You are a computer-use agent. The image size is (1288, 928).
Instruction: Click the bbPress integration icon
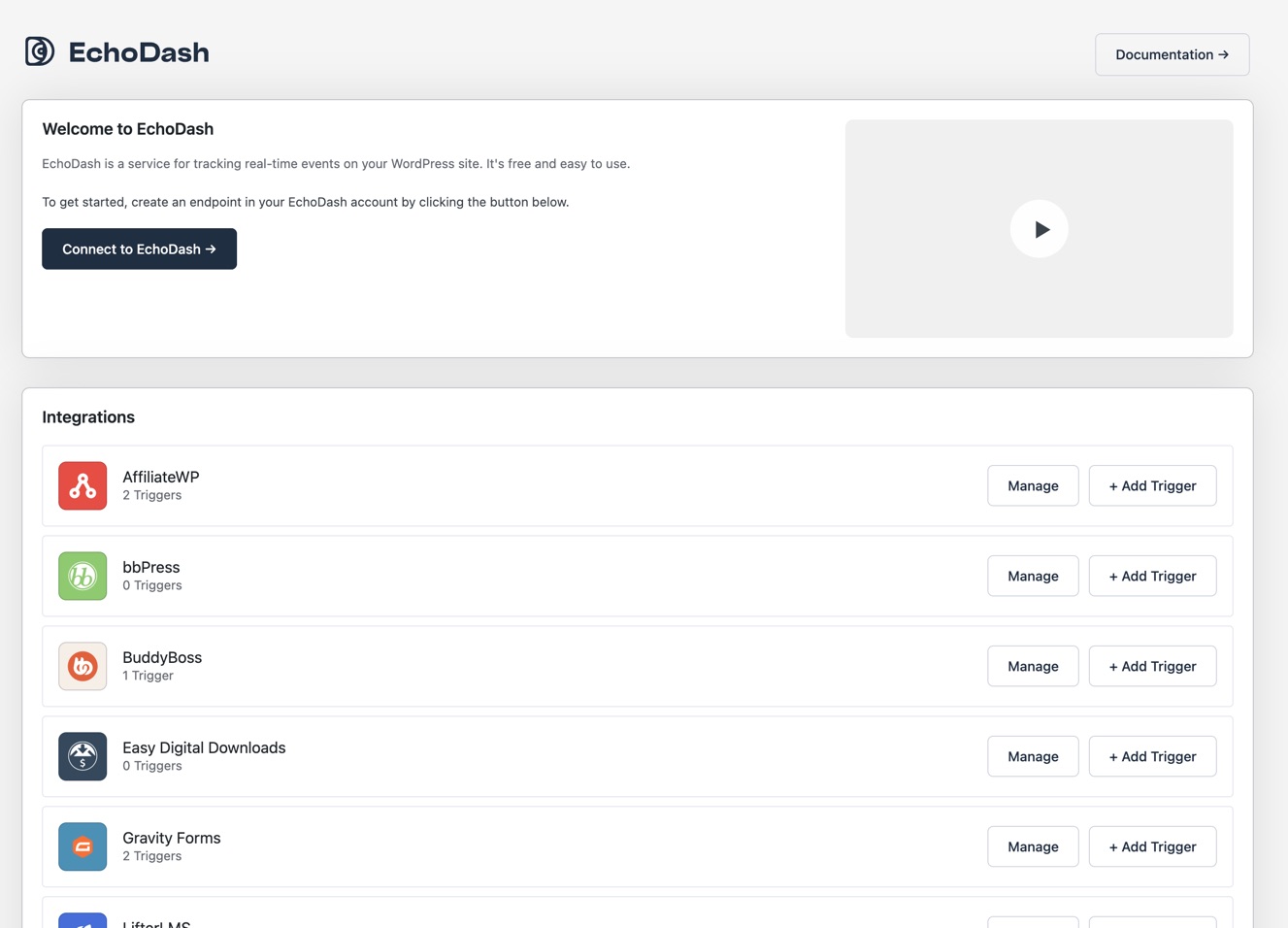(x=82, y=576)
